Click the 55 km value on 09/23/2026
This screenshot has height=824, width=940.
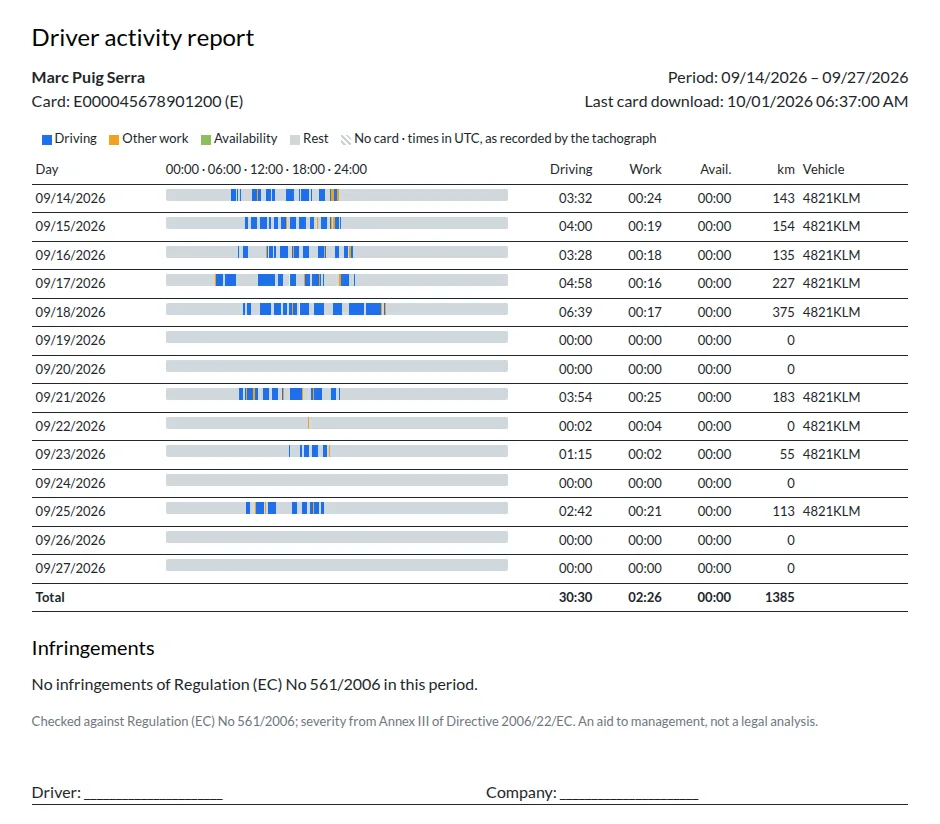(x=787, y=454)
